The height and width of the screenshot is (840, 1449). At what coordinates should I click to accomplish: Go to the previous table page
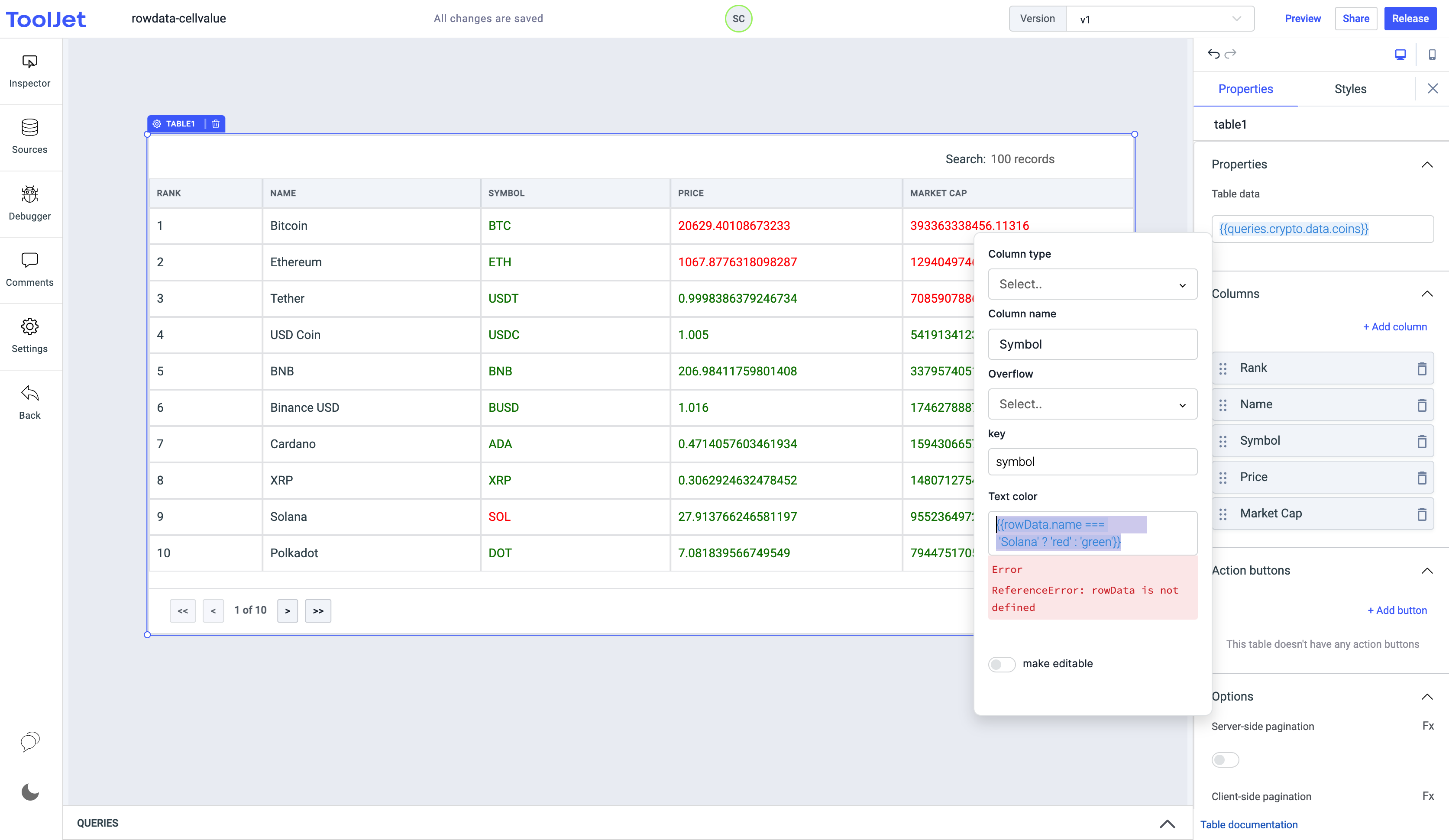point(213,611)
